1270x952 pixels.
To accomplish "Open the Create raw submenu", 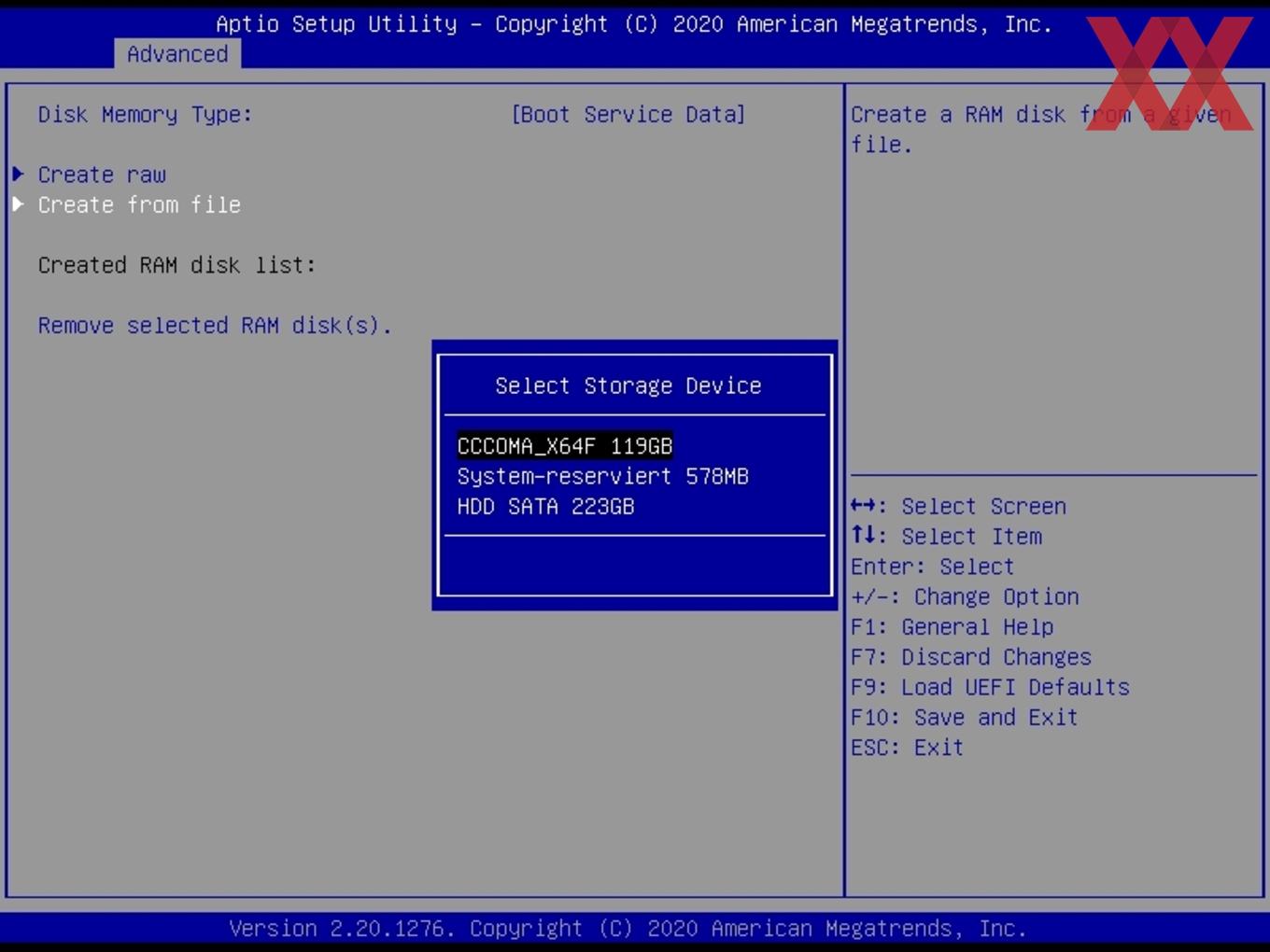I will tap(102, 175).
